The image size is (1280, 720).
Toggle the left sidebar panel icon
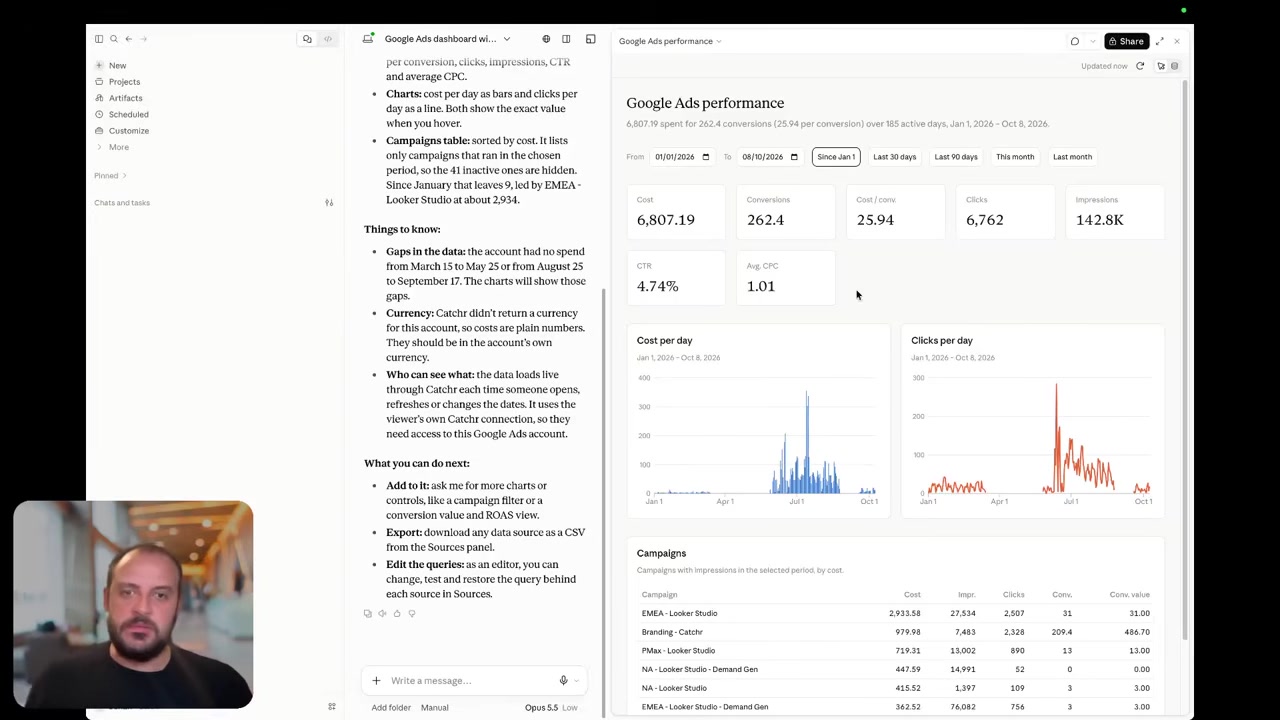coord(99,39)
